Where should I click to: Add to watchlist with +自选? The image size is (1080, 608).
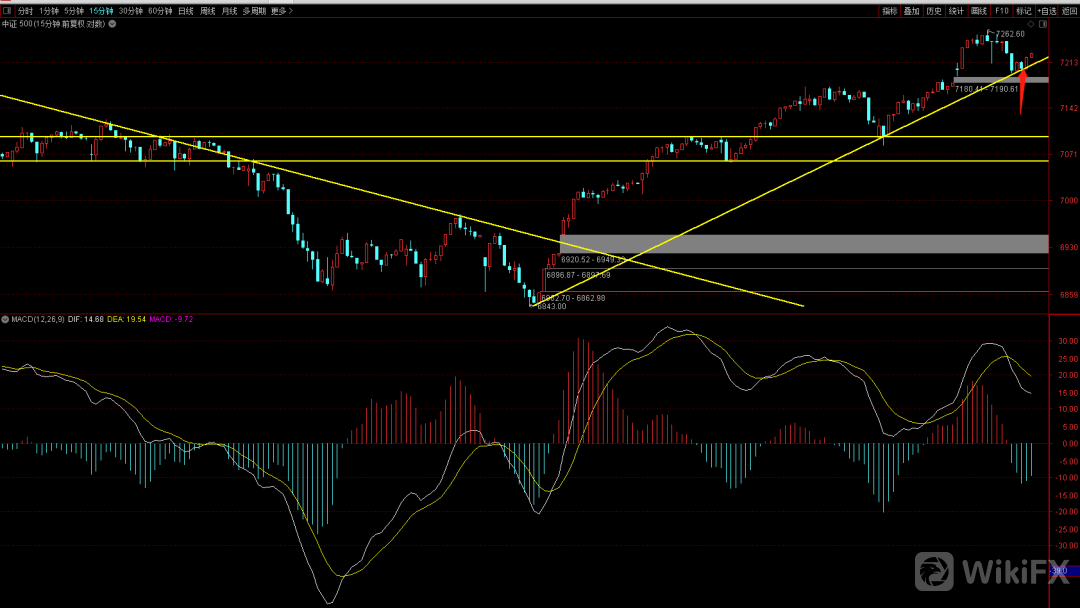[x=1045, y=11]
